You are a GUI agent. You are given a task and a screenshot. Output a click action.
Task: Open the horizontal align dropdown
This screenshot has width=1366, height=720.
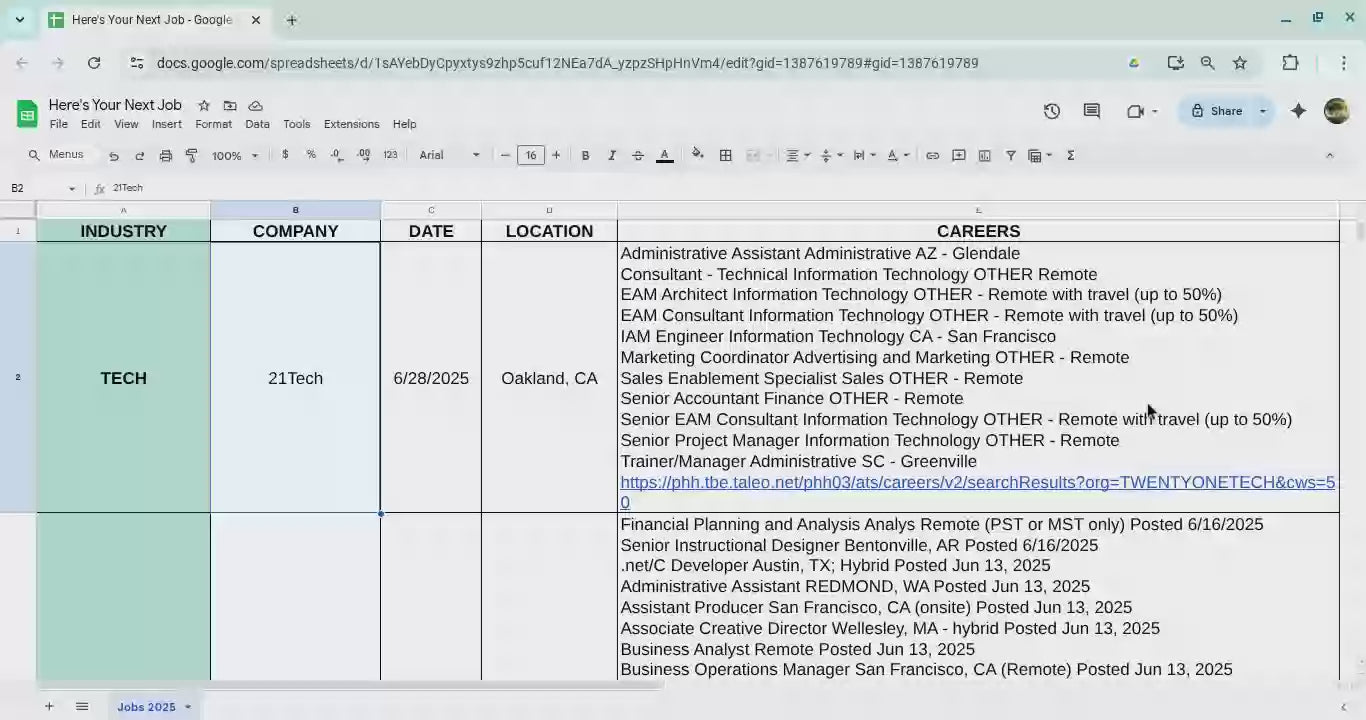[798, 155]
